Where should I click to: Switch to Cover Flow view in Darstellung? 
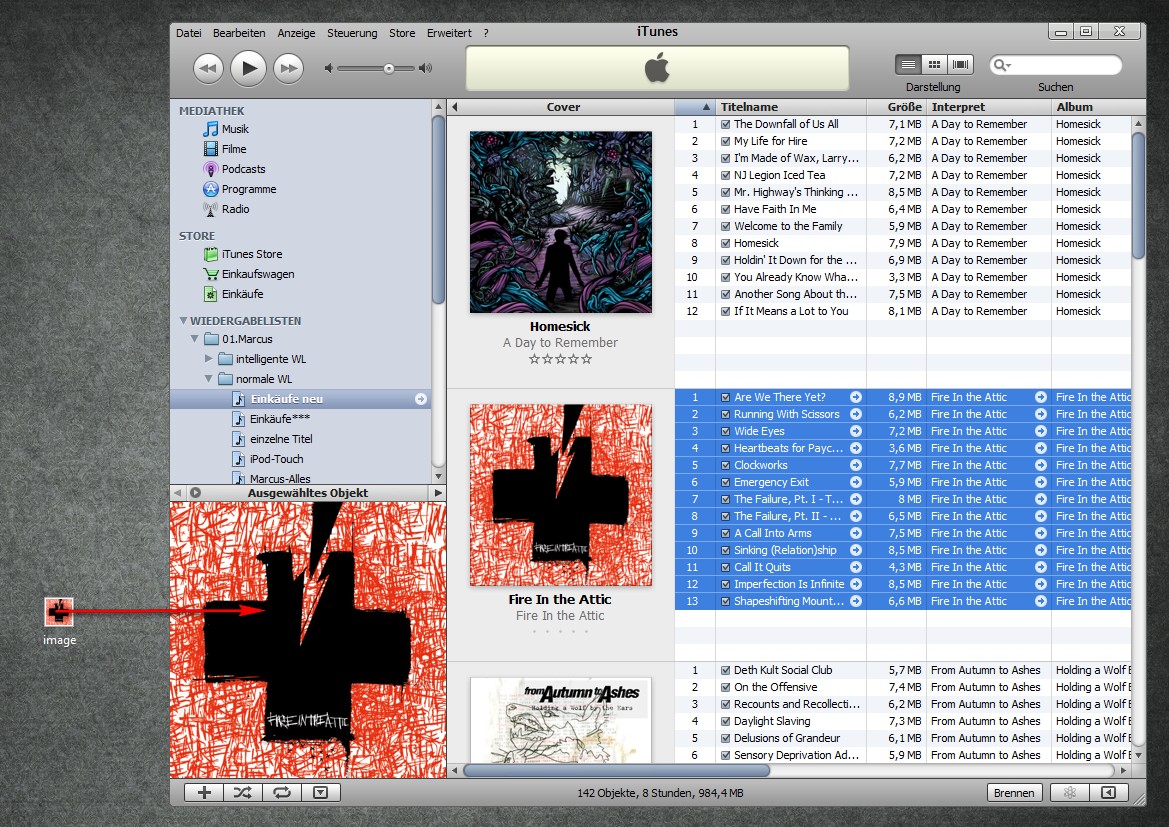(x=960, y=65)
